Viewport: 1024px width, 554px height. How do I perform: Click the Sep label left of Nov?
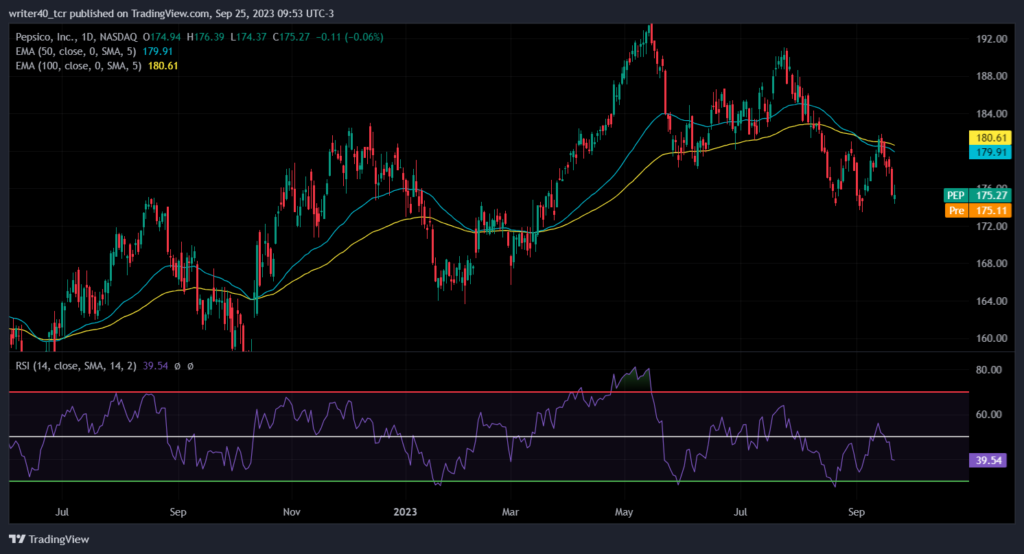coord(178,512)
